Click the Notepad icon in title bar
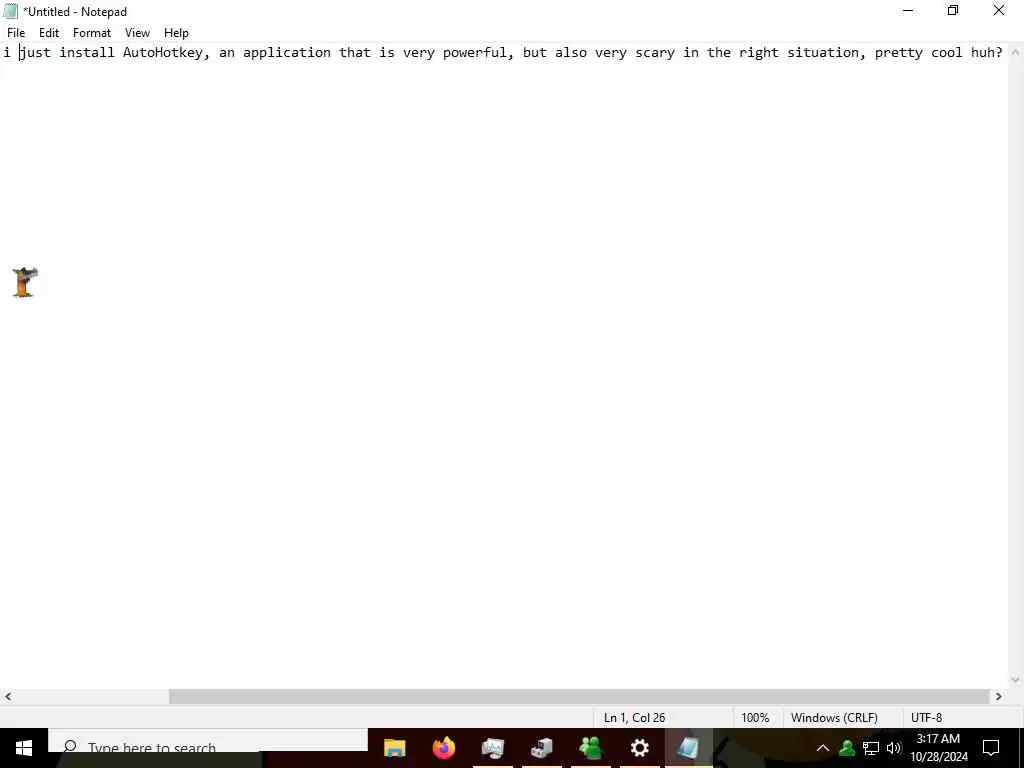1024x768 pixels. (x=10, y=11)
